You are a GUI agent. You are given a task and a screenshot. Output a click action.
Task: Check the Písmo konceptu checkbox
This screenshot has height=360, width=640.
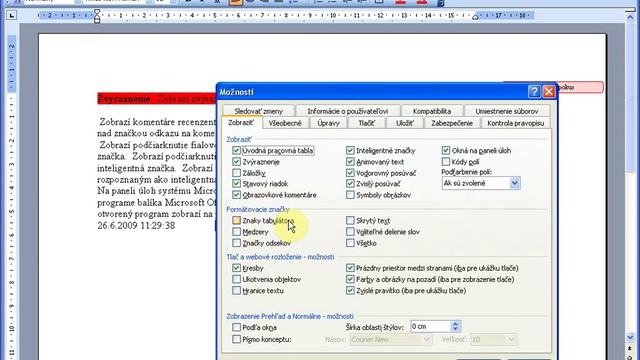236,339
